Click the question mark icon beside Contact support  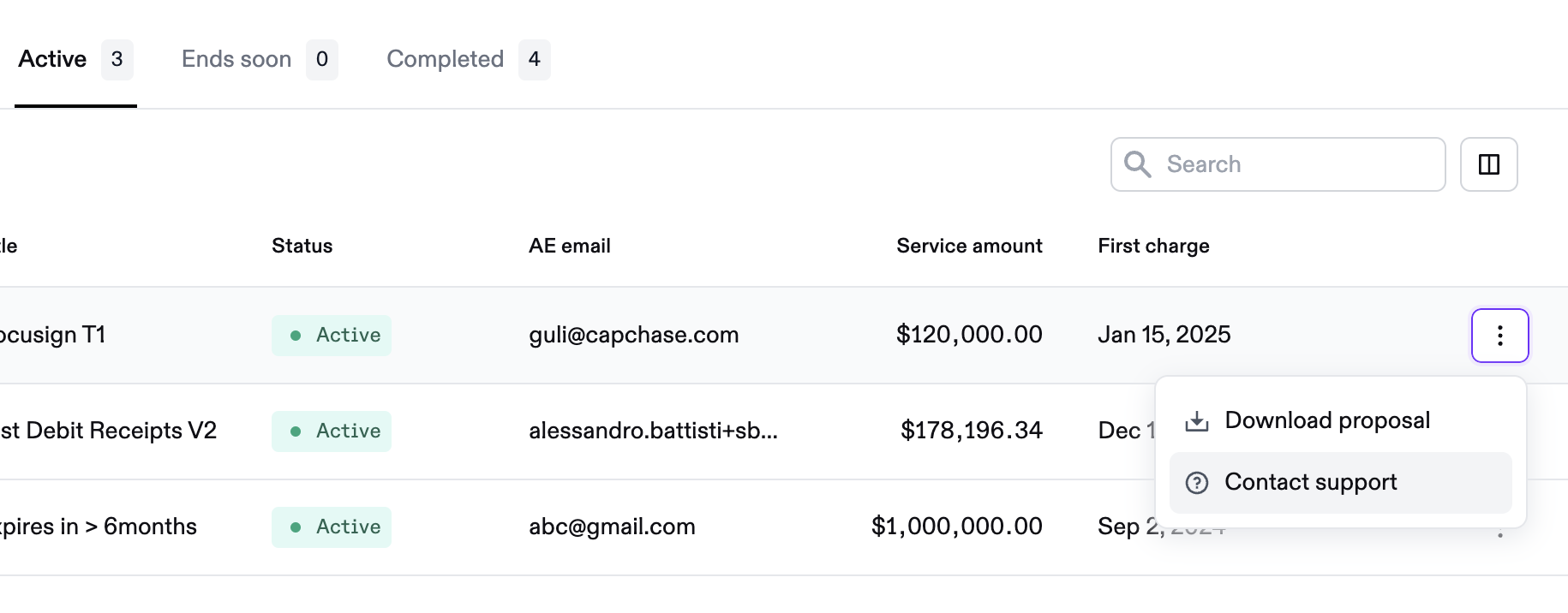(1197, 483)
